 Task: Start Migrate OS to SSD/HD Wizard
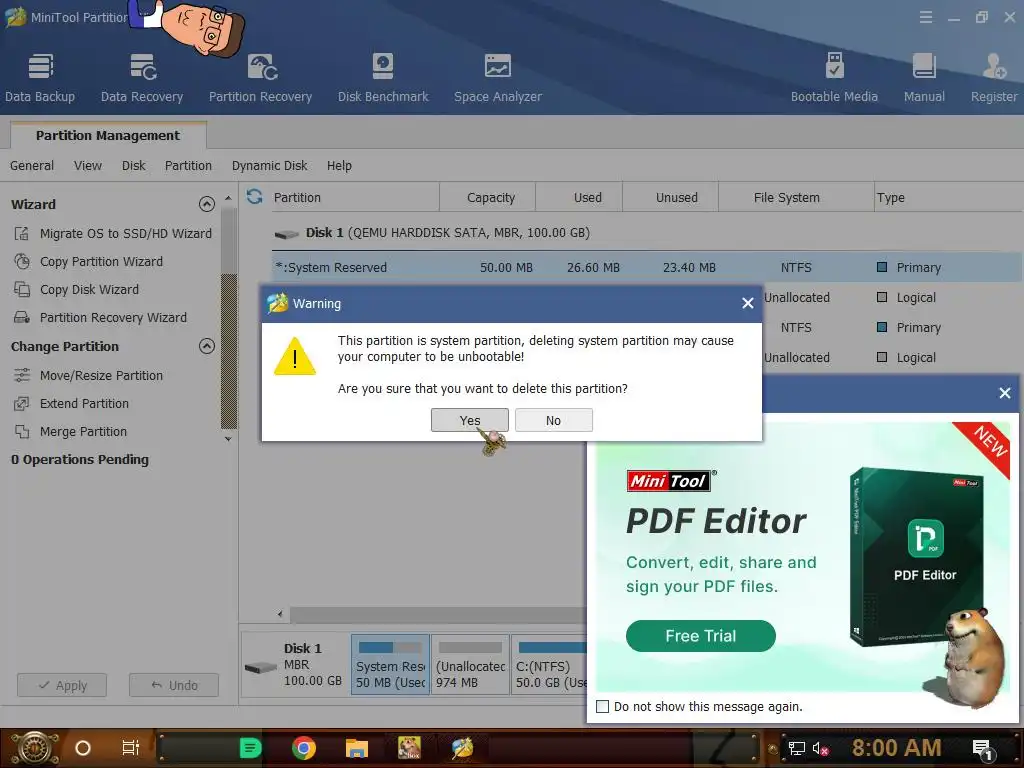click(x=113, y=233)
